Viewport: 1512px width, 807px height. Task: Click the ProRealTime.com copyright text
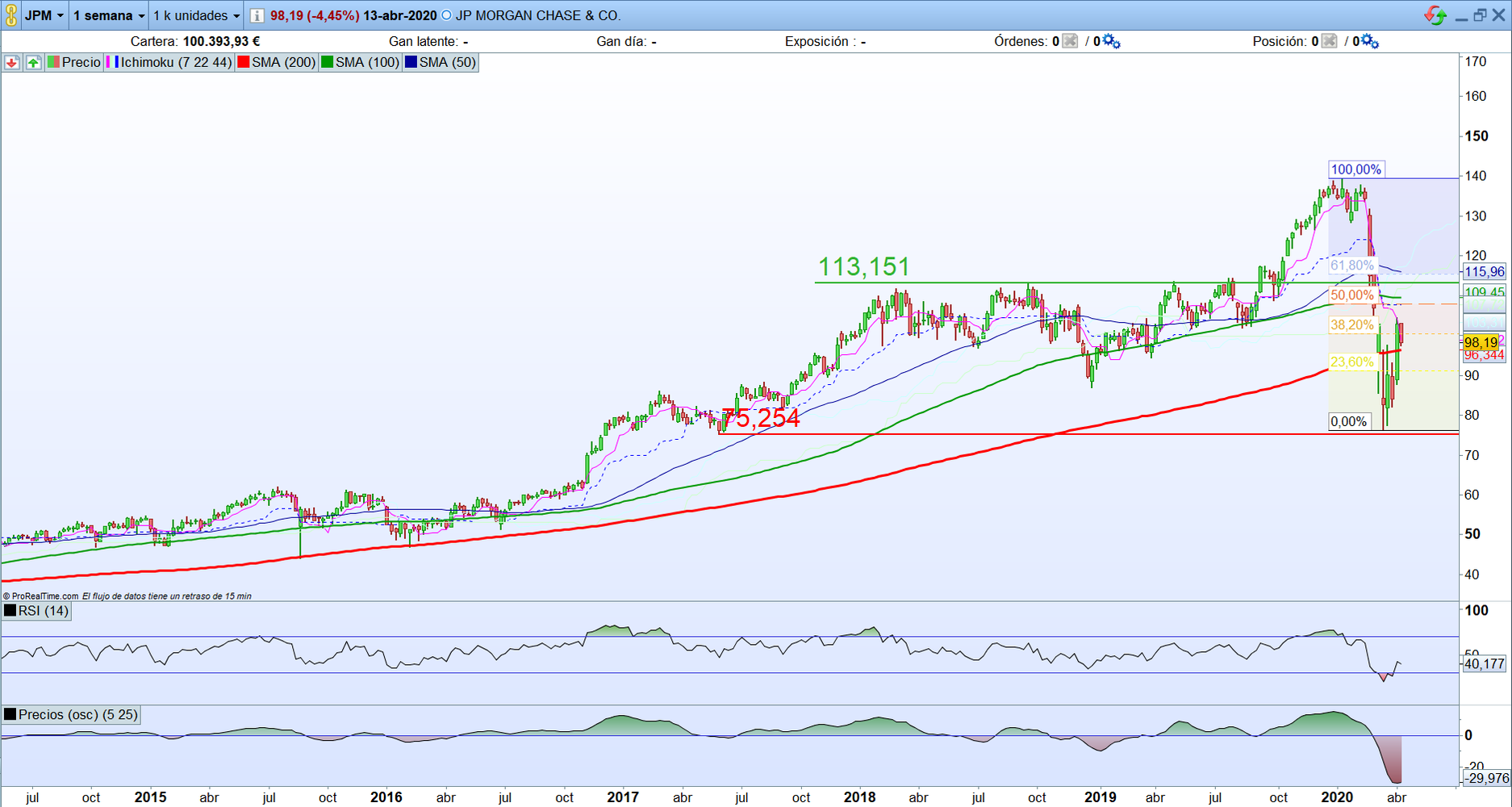41,596
